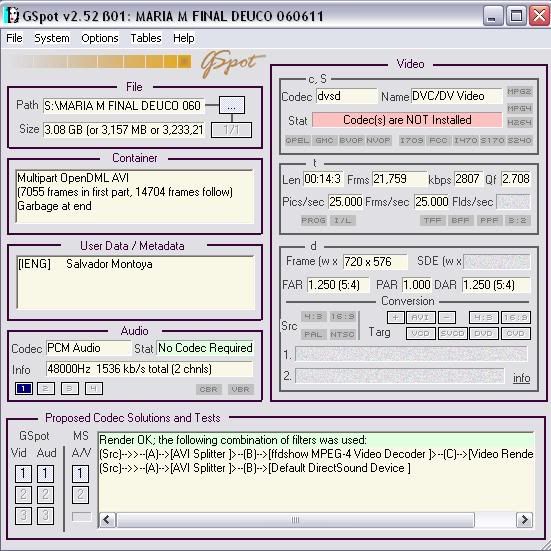551x551 pixels.
Task: Open the info link in Conversion
Action: coord(521,378)
